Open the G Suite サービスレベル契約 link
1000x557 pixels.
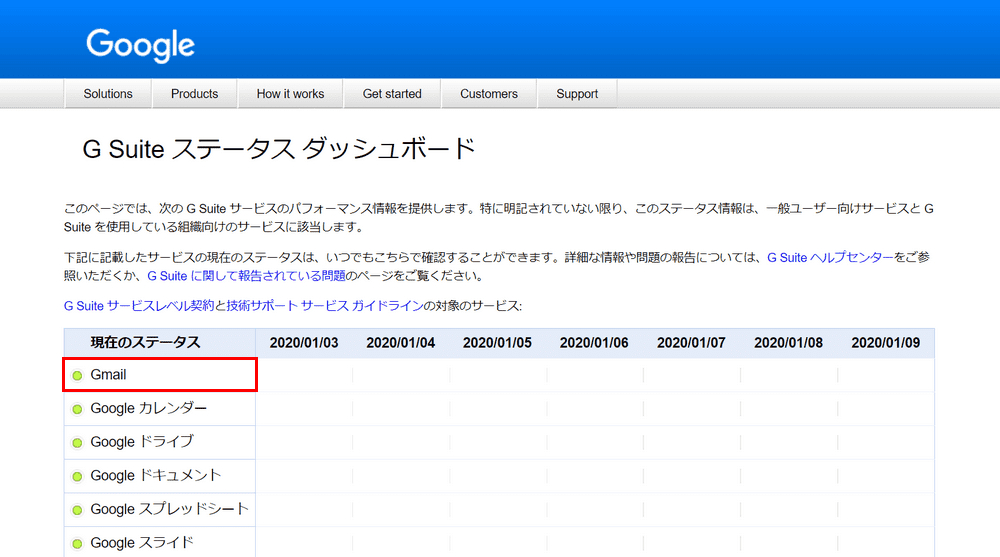(139, 306)
